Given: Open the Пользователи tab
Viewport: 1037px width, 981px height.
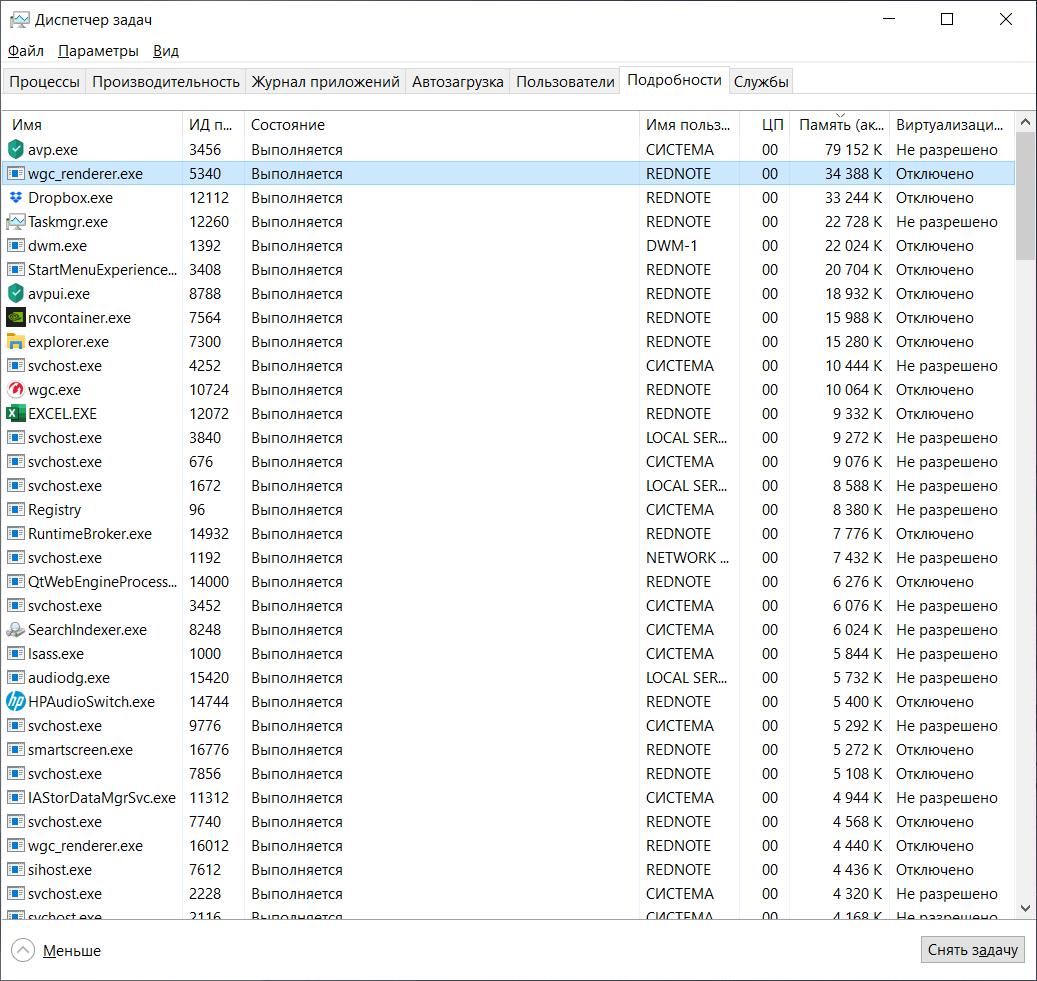Looking at the screenshot, I should point(565,82).
